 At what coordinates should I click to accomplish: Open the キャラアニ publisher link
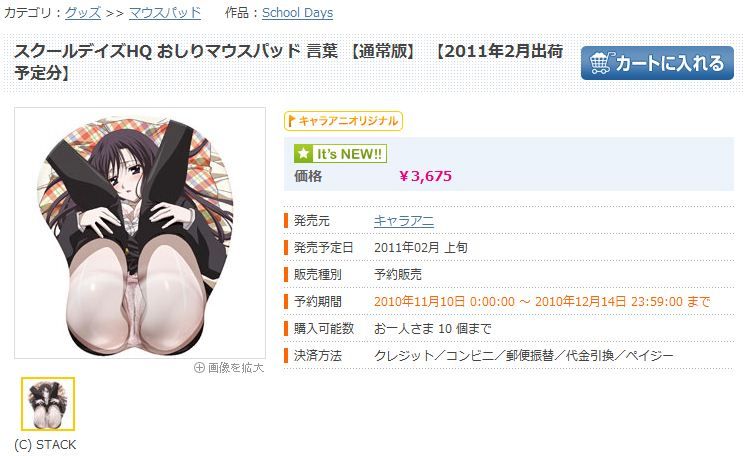pos(404,221)
